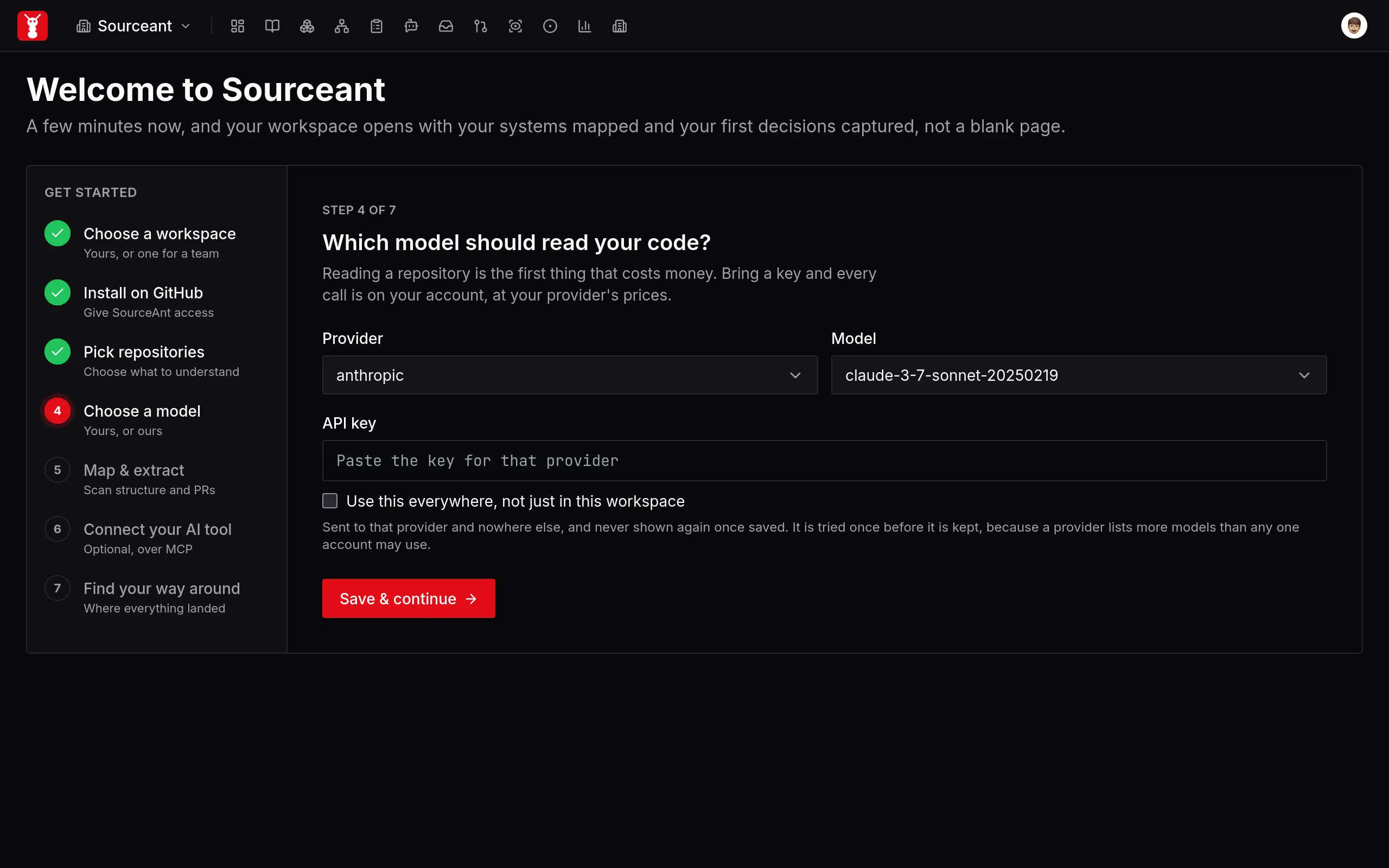The image size is (1389, 868).
Task: Click the step 7 number circle
Action: pos(58,588)
